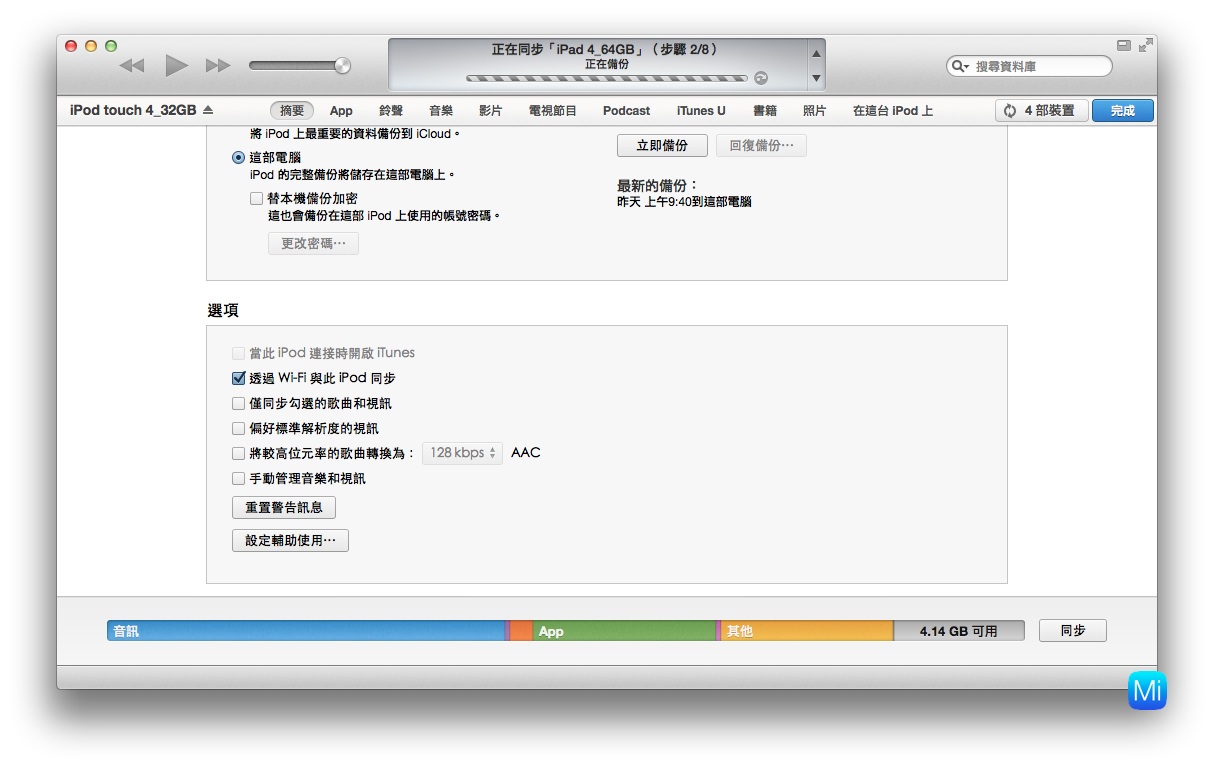Toggle the 當此 iPod 連接時開啟 iTunes checkbox
The height and width of the screenshot is (768, 1214).
238,353
